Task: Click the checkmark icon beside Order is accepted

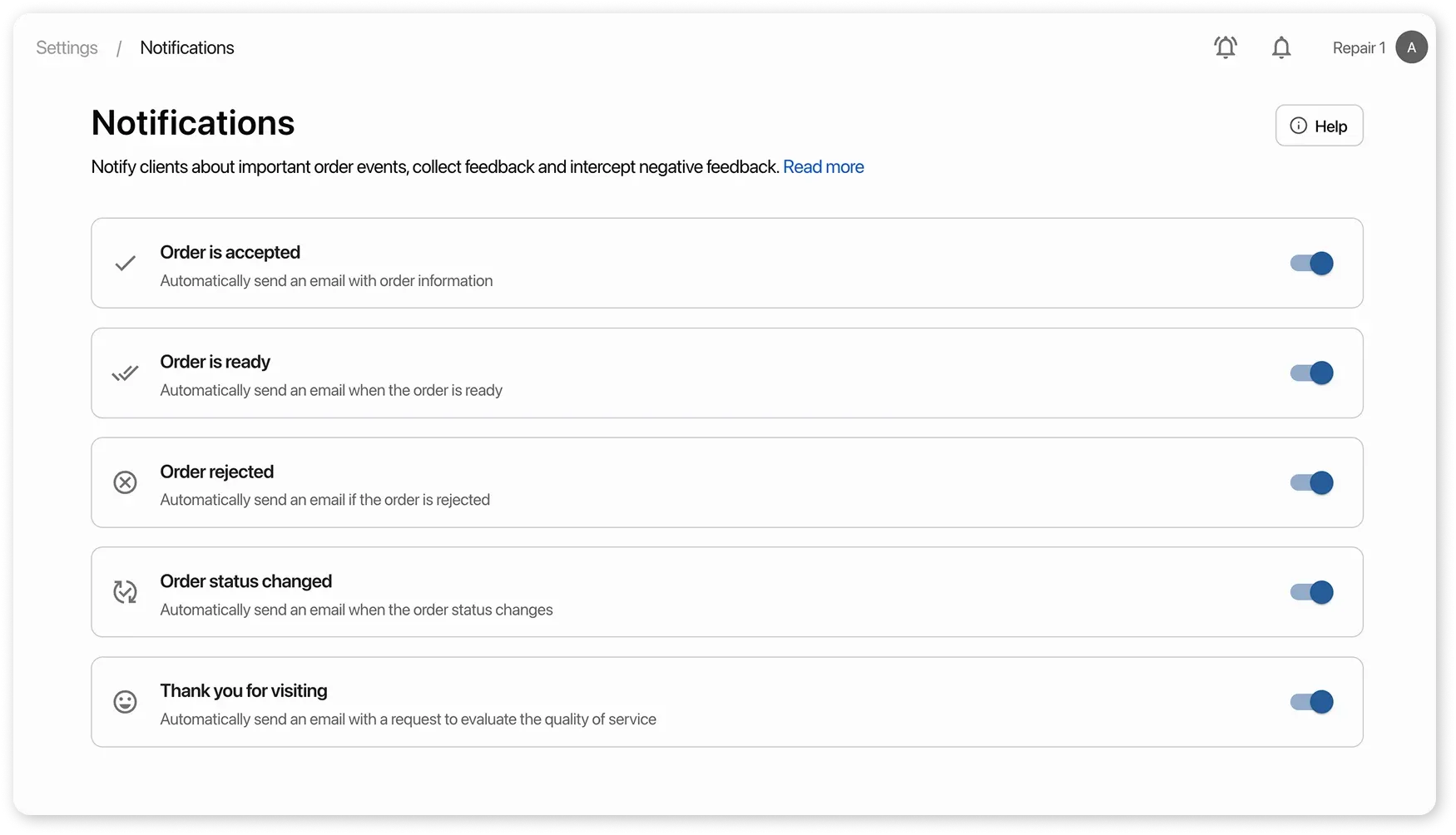Action: pos(125,263)
